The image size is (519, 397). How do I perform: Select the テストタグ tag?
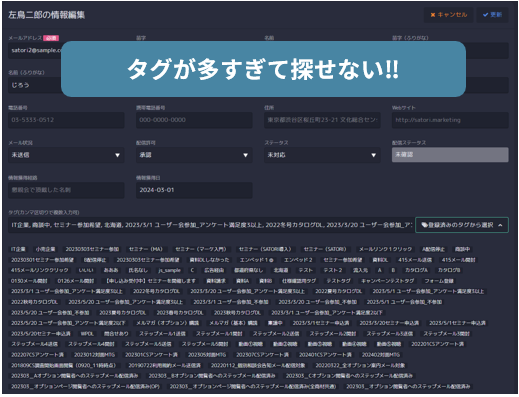(338, 281)
